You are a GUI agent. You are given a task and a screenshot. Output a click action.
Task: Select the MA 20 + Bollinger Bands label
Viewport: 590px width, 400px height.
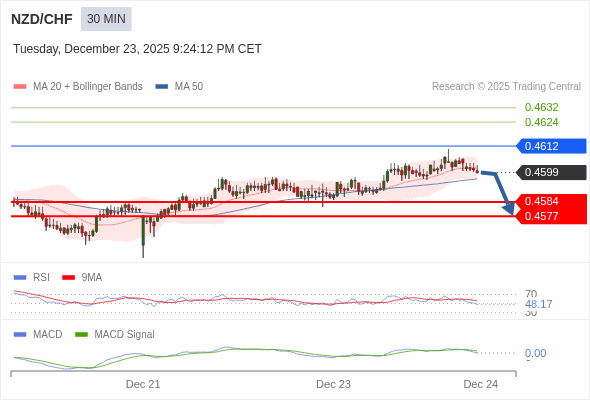click(88, 87)
